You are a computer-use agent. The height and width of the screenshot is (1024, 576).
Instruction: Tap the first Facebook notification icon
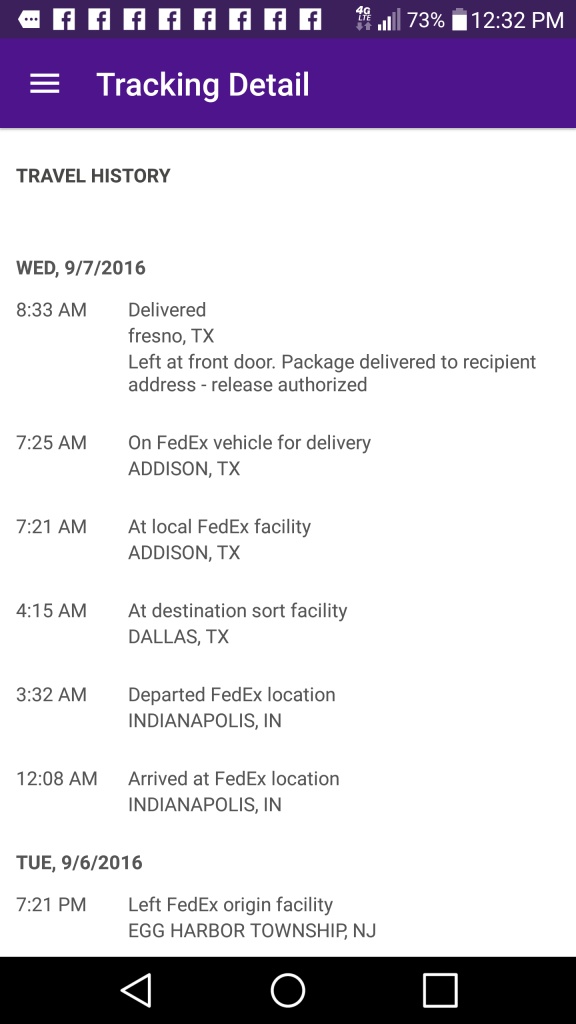[63, 20]
